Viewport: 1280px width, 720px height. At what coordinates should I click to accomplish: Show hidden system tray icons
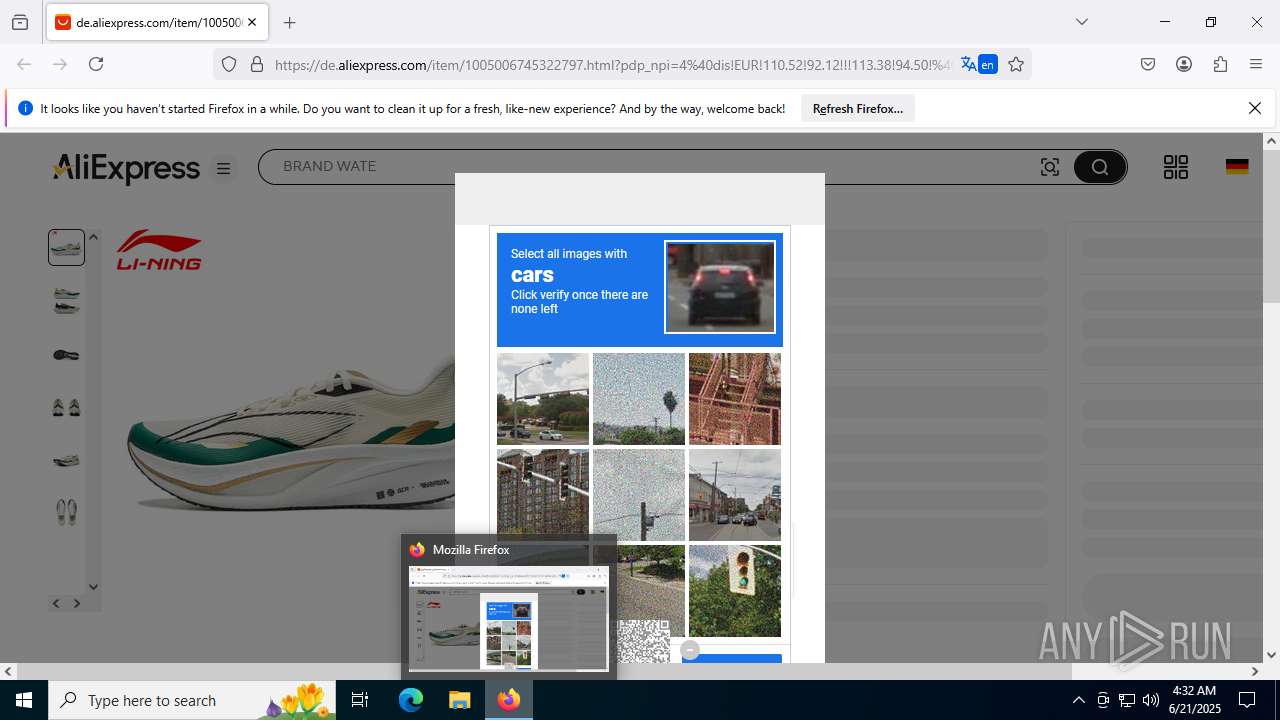pos(1078,700)
